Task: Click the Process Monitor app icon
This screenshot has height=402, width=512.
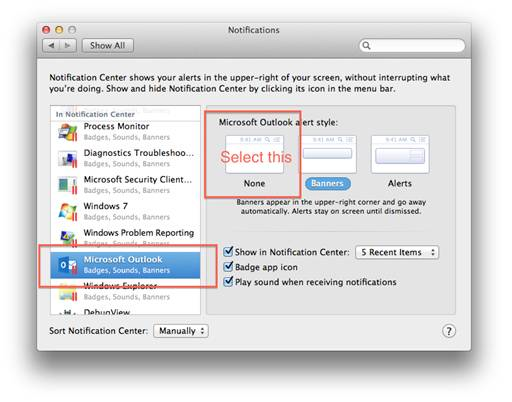Action: (68, 132)
